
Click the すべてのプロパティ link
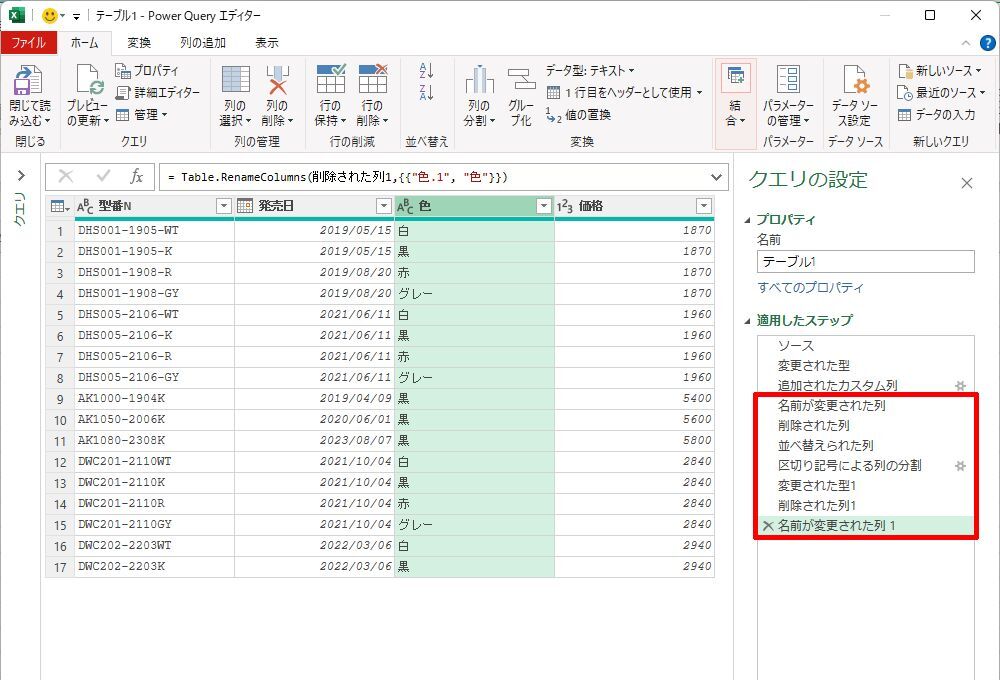click(810, 288)
